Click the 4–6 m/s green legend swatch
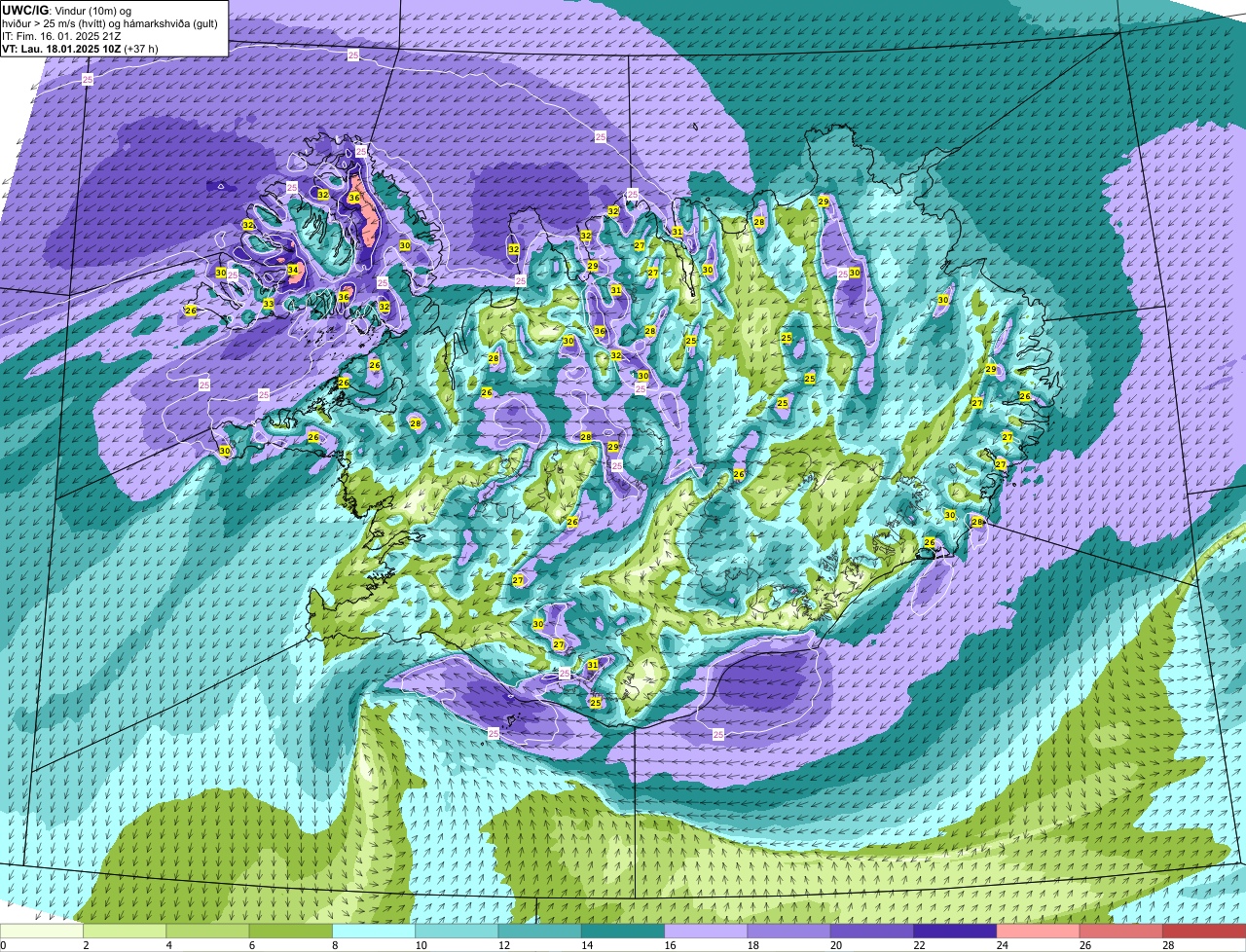1246x952 pixels. 208,931
